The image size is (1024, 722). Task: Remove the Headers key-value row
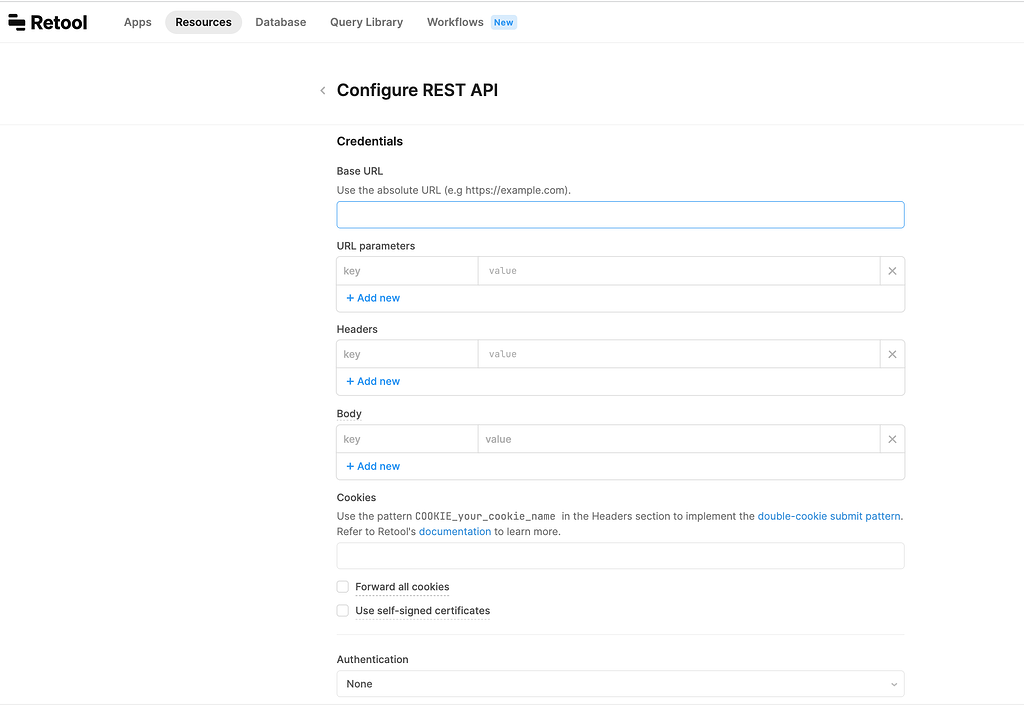pyautogui.click(x=891, y=353)
